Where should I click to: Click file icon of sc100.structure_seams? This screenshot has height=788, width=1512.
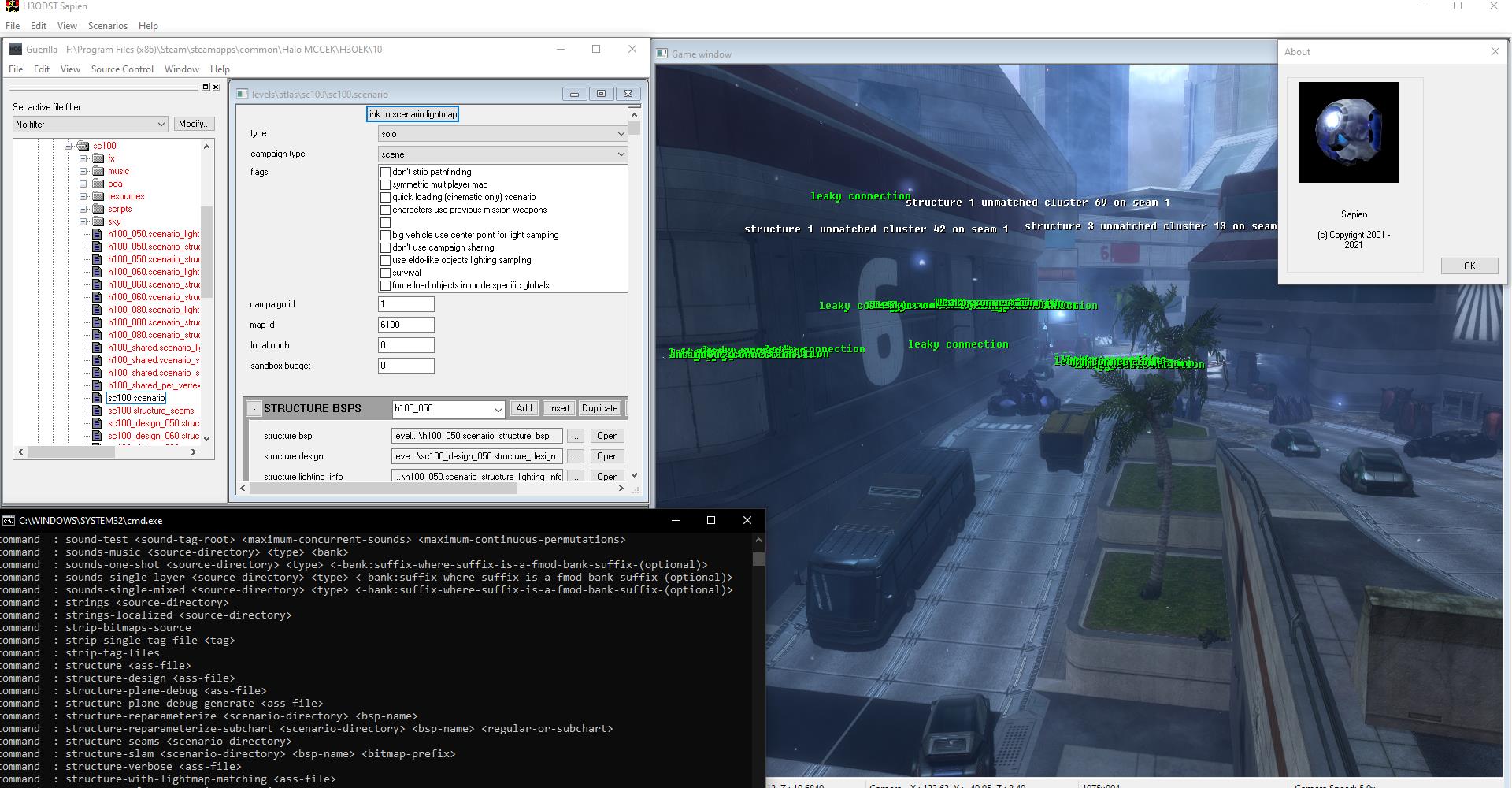(98, 411)
